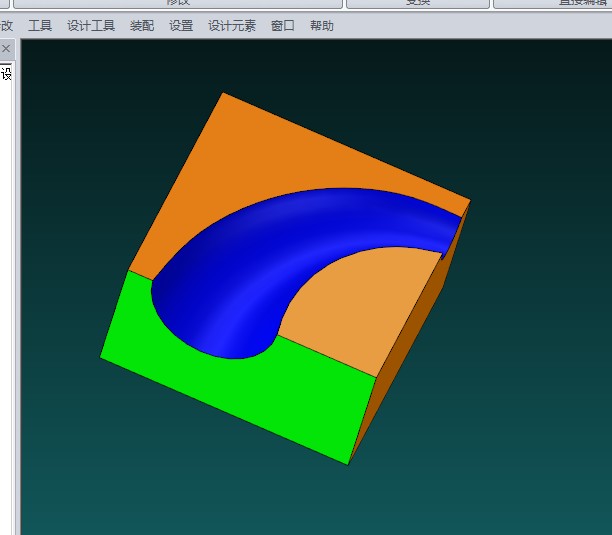The height and width of the screenshot is (535, 612).
Task: Open the 装配 menu
Action: click(142, 26)
